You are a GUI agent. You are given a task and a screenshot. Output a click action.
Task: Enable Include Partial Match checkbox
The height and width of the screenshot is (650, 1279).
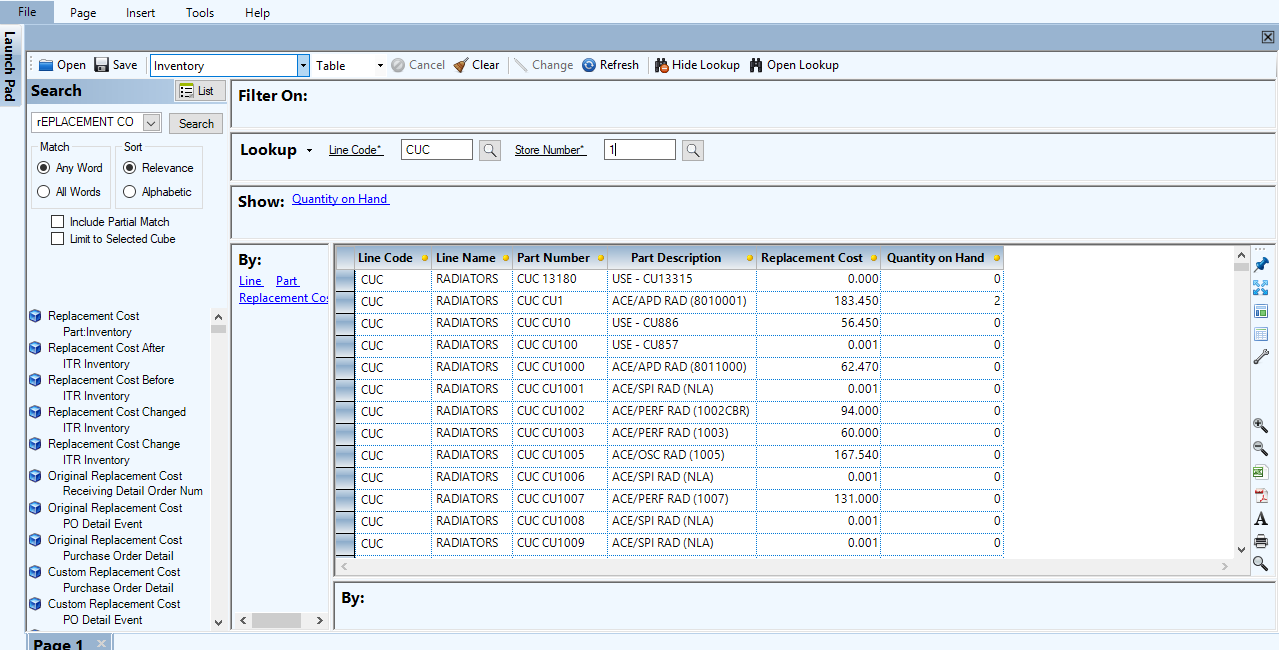pyautogui.click(x=58, y=222)
